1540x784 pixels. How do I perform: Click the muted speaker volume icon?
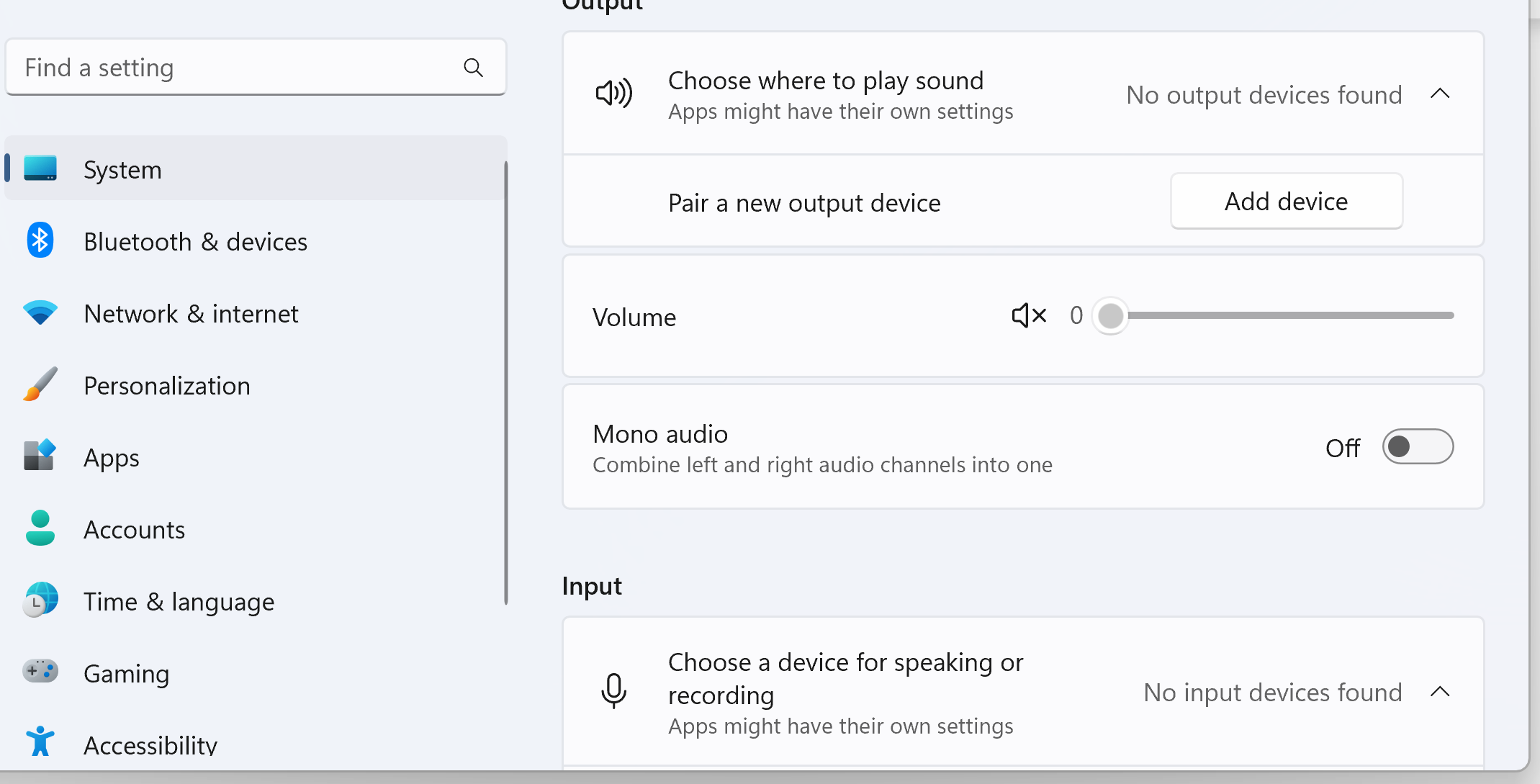coord(1028,315)
